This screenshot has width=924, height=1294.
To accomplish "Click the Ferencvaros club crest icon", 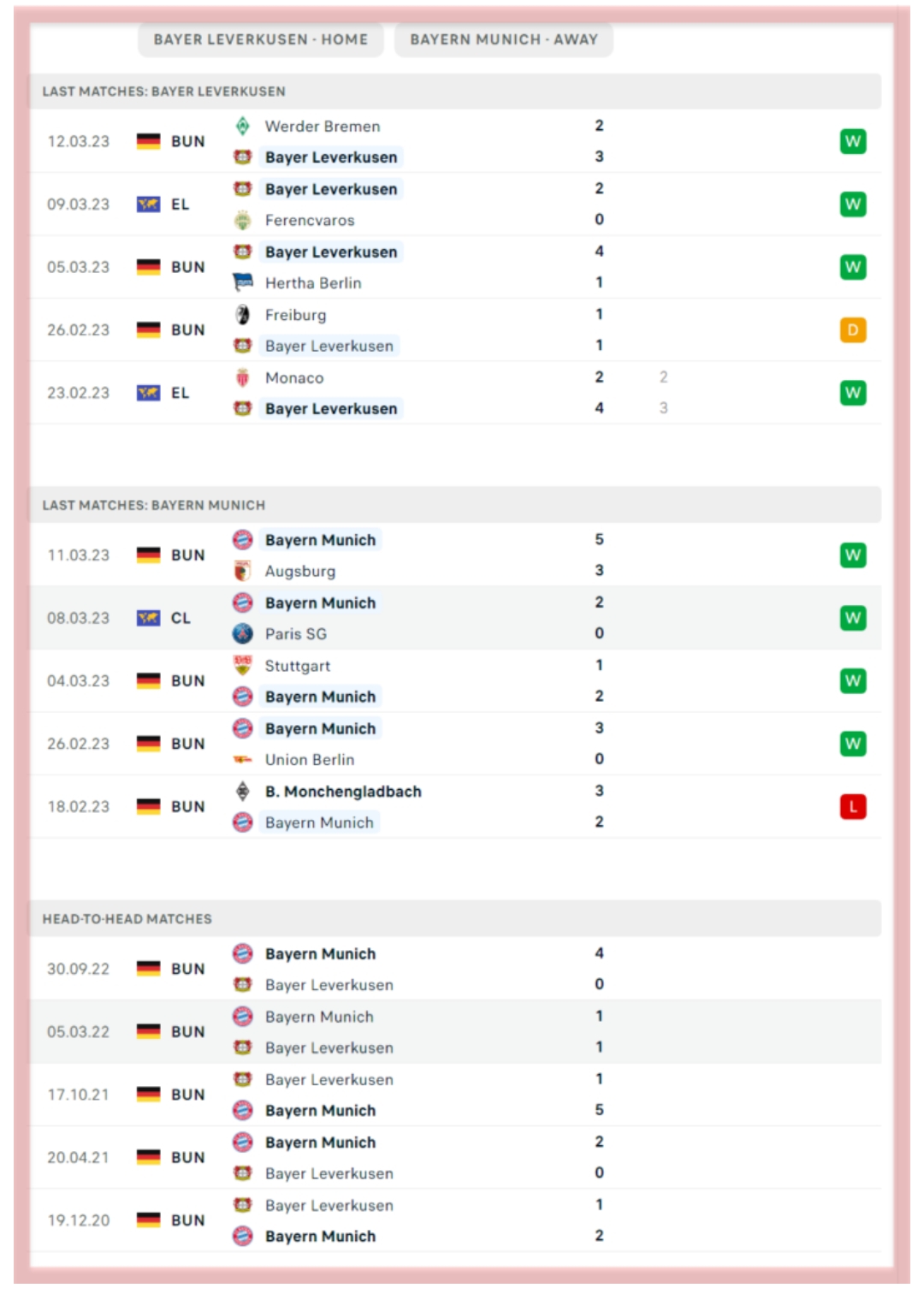I will (x=243, y=221).
